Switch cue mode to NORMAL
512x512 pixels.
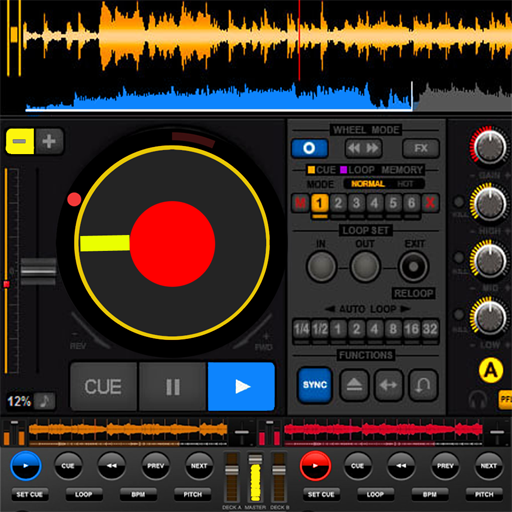(368, 184)
